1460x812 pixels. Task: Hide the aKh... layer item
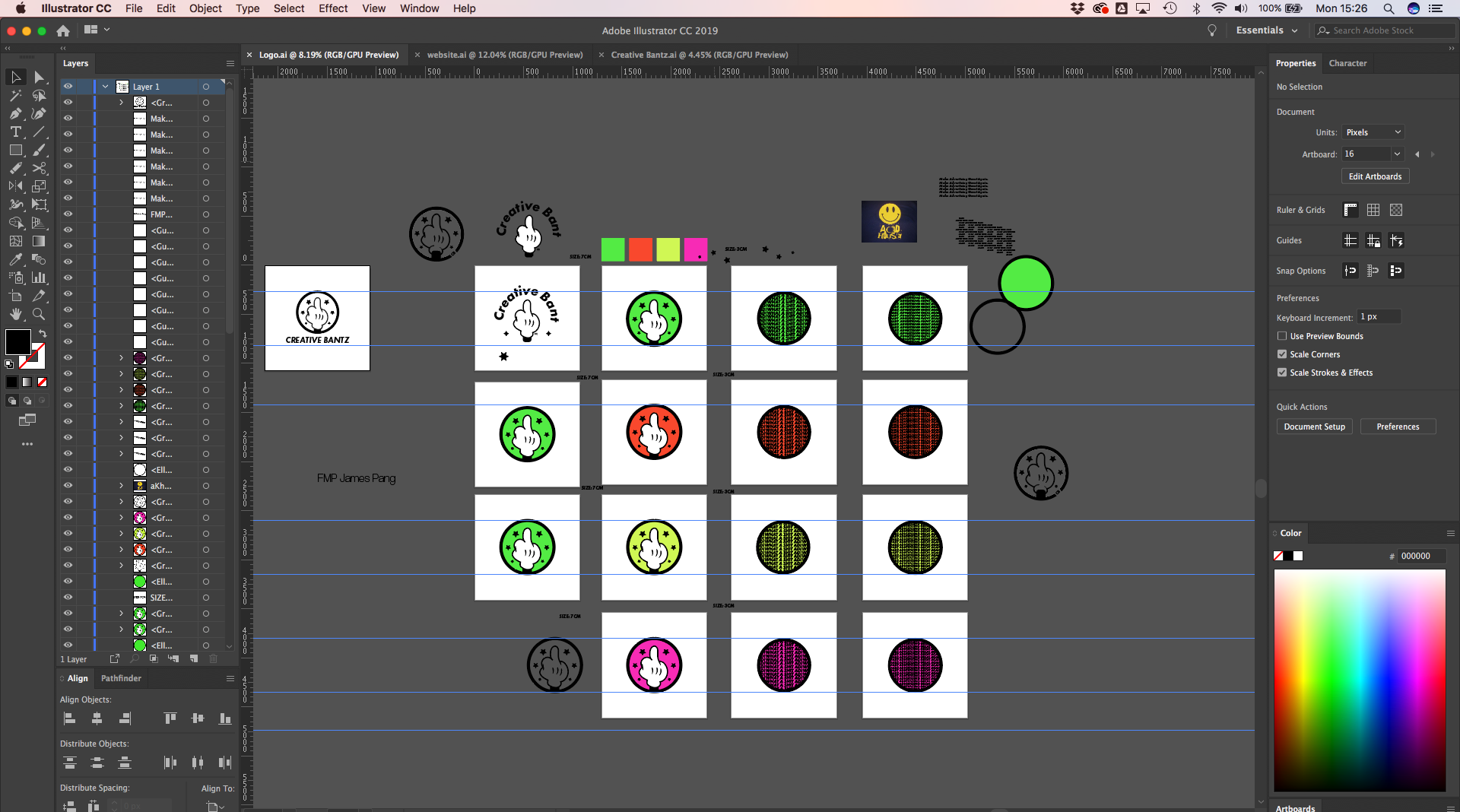[68, 486]
